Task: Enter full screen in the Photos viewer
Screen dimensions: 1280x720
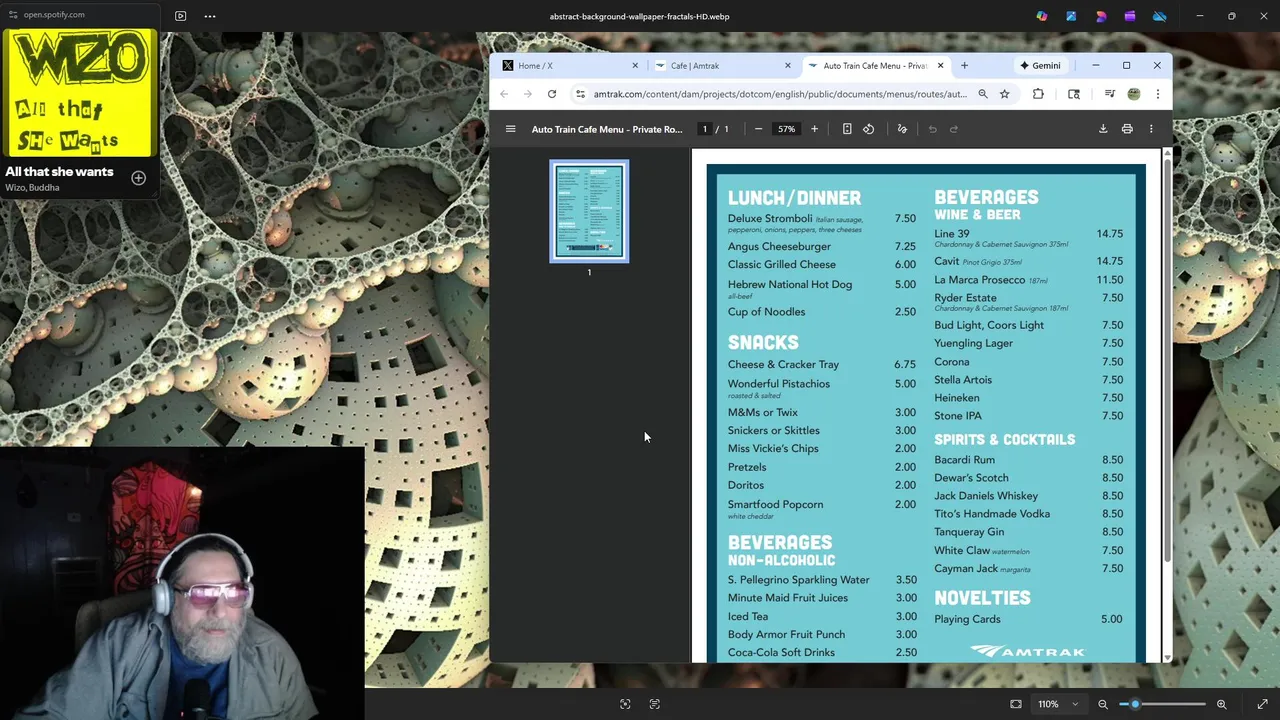Action: [x=1262, y=704]
